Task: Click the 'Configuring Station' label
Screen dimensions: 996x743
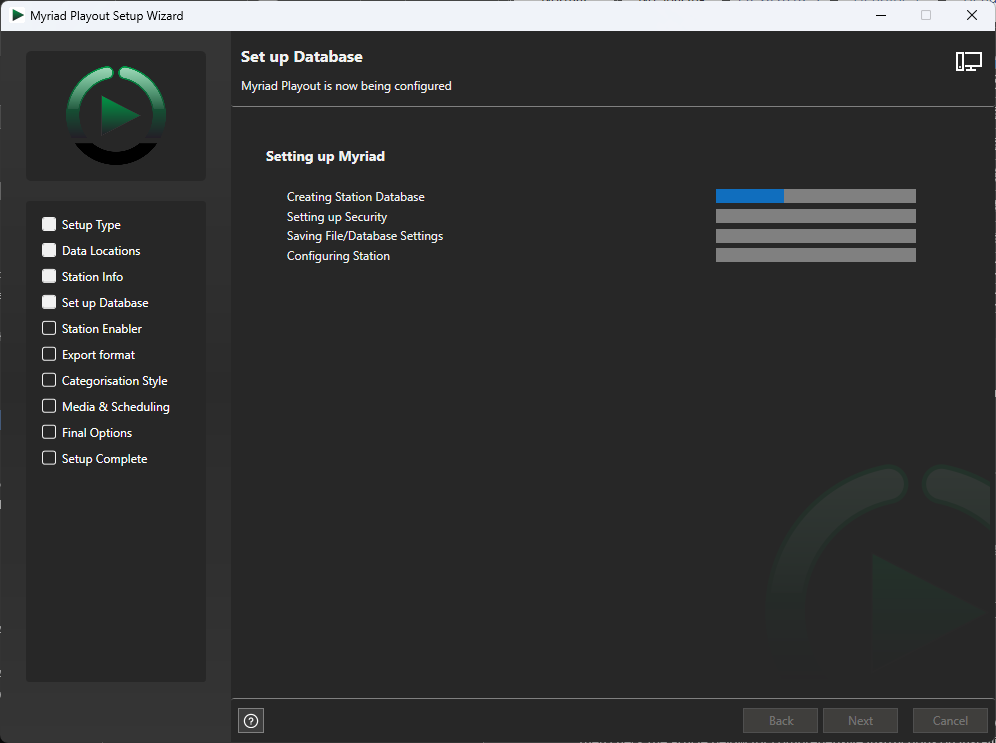Action: tap(338, 256)
